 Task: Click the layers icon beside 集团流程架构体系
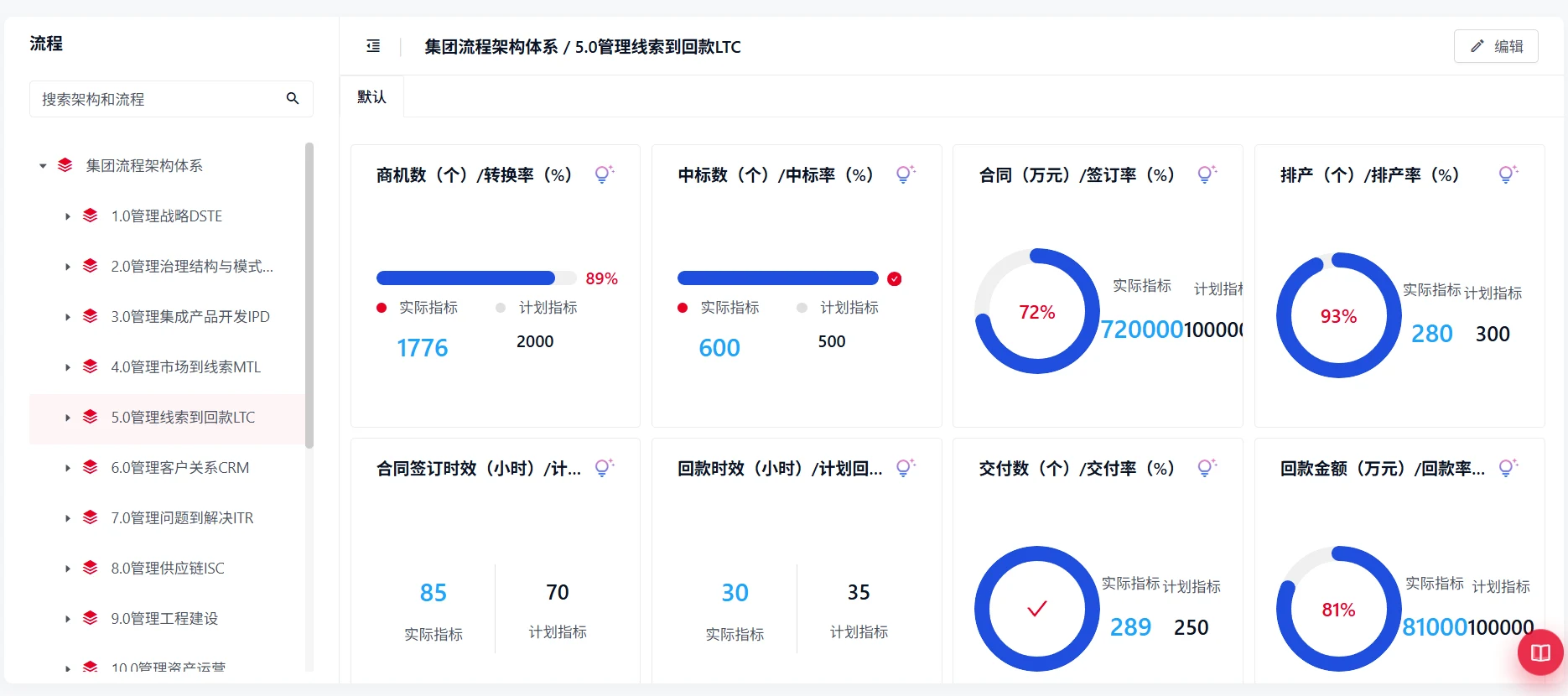(x=65, y=165)
